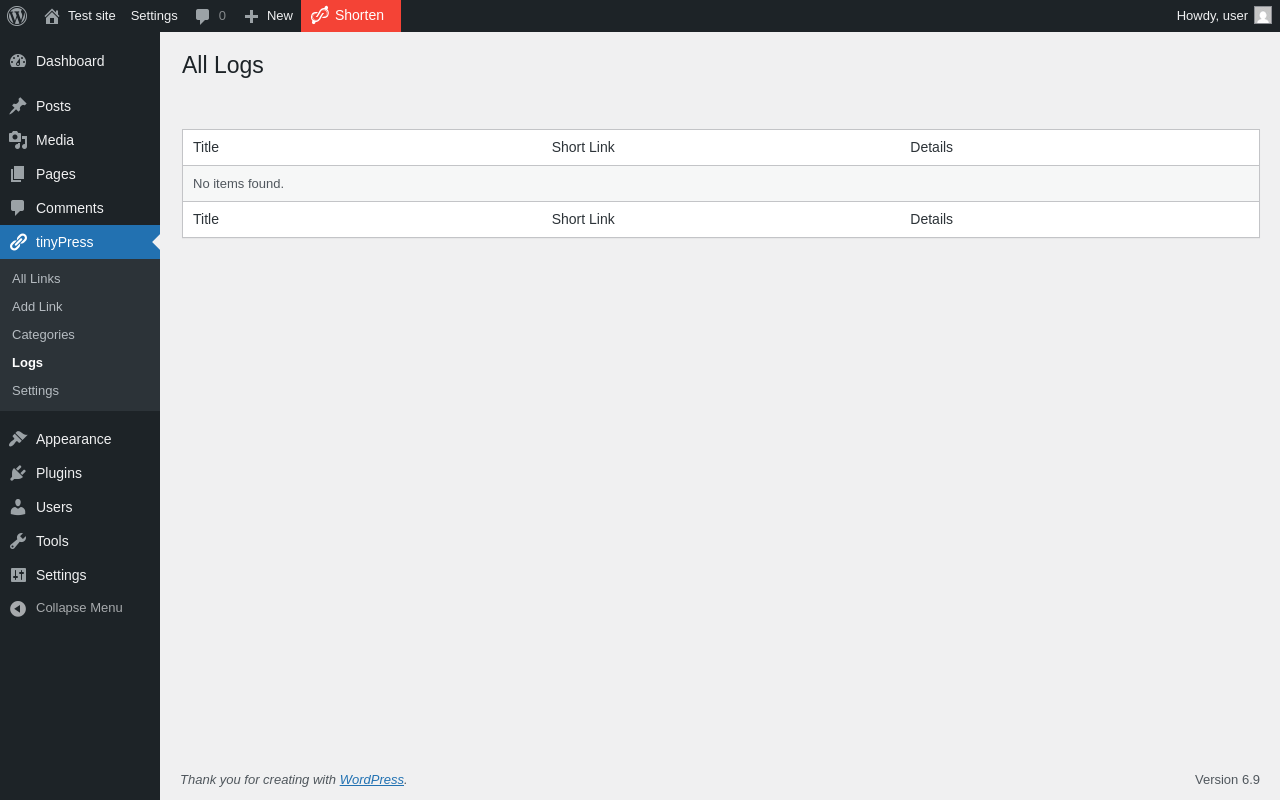The width and height of the screenshot is (1280, 800).
Task: Open the comments bubble icon in admin bar
Action: tap(202, 16)
